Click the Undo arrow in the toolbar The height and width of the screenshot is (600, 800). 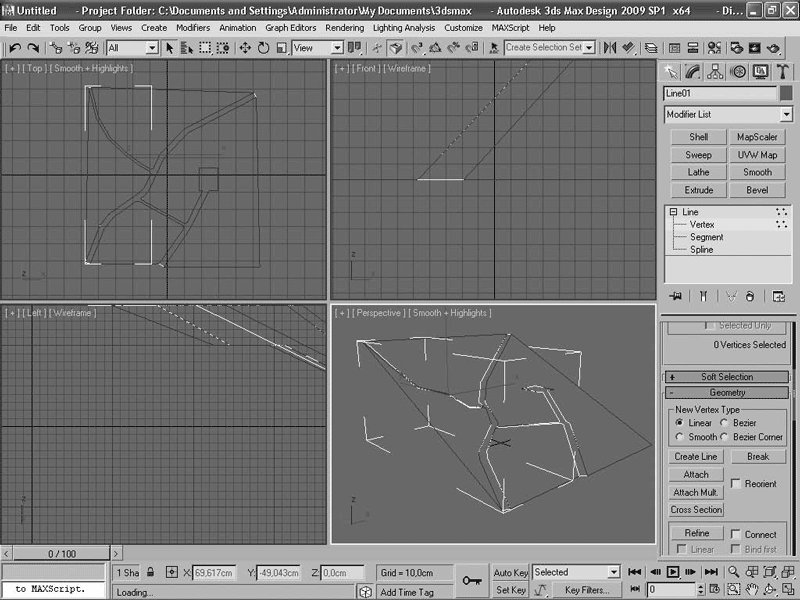pyautogui.click(x=15, y=47)
